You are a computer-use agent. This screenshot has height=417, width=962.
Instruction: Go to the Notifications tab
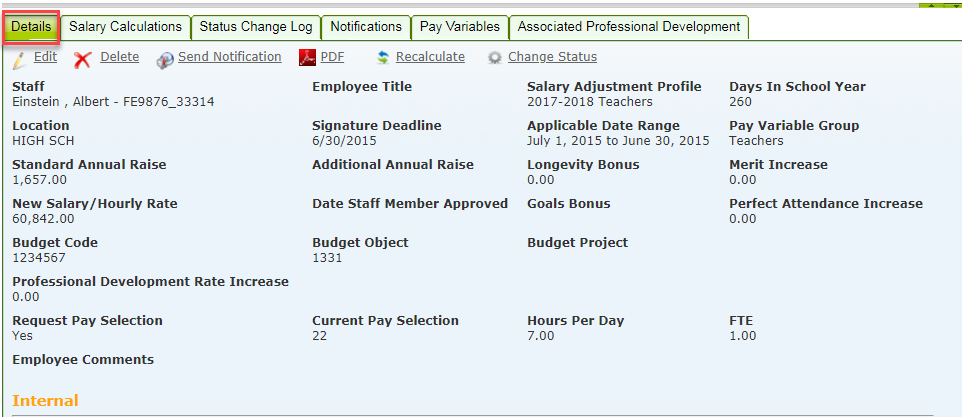366,27
